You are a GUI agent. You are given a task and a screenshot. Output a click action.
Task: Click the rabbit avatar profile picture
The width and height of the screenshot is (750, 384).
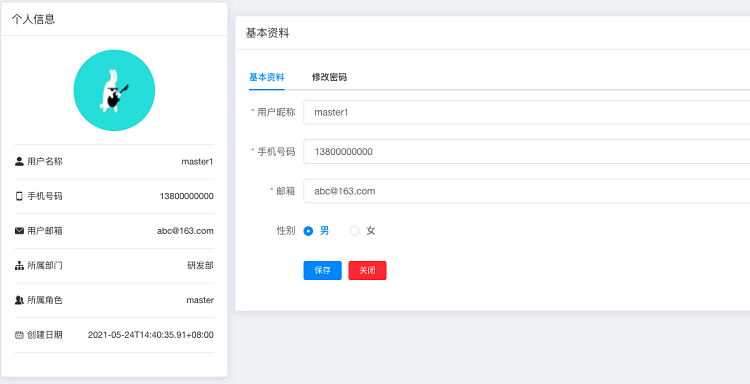(x=114, y=90)
